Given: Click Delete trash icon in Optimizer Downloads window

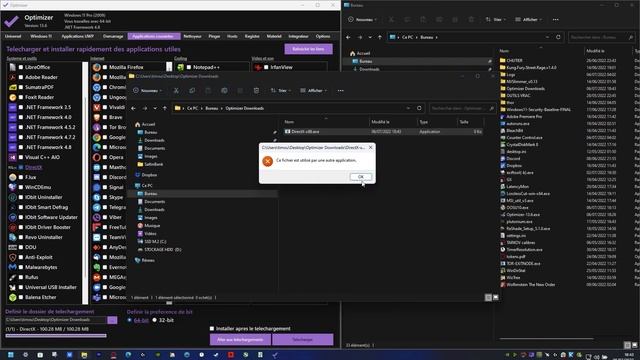Looking at the screenshot, I should pos(256,91).
